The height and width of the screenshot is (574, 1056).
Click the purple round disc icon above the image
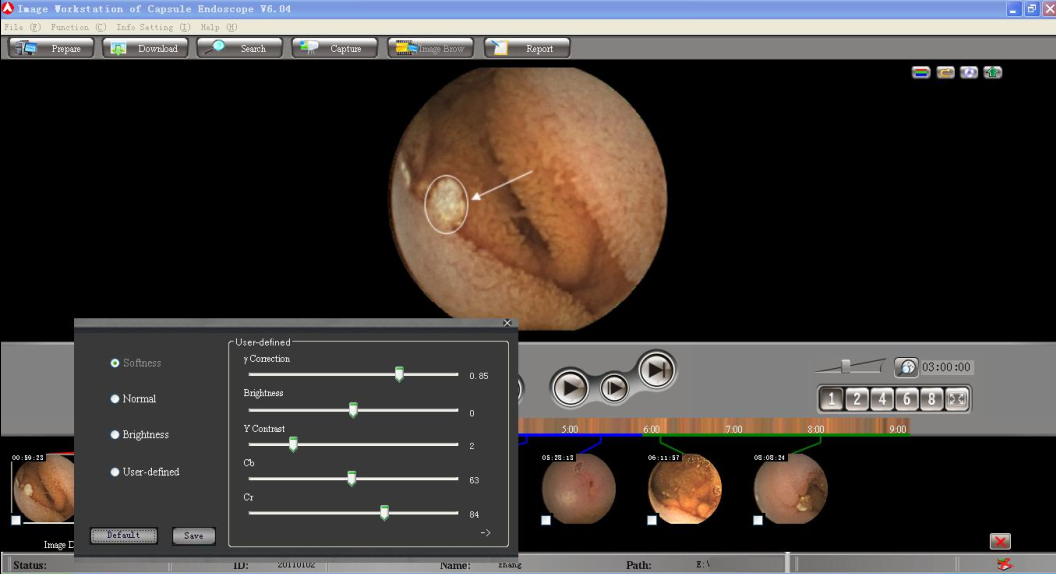pos(968,72)
